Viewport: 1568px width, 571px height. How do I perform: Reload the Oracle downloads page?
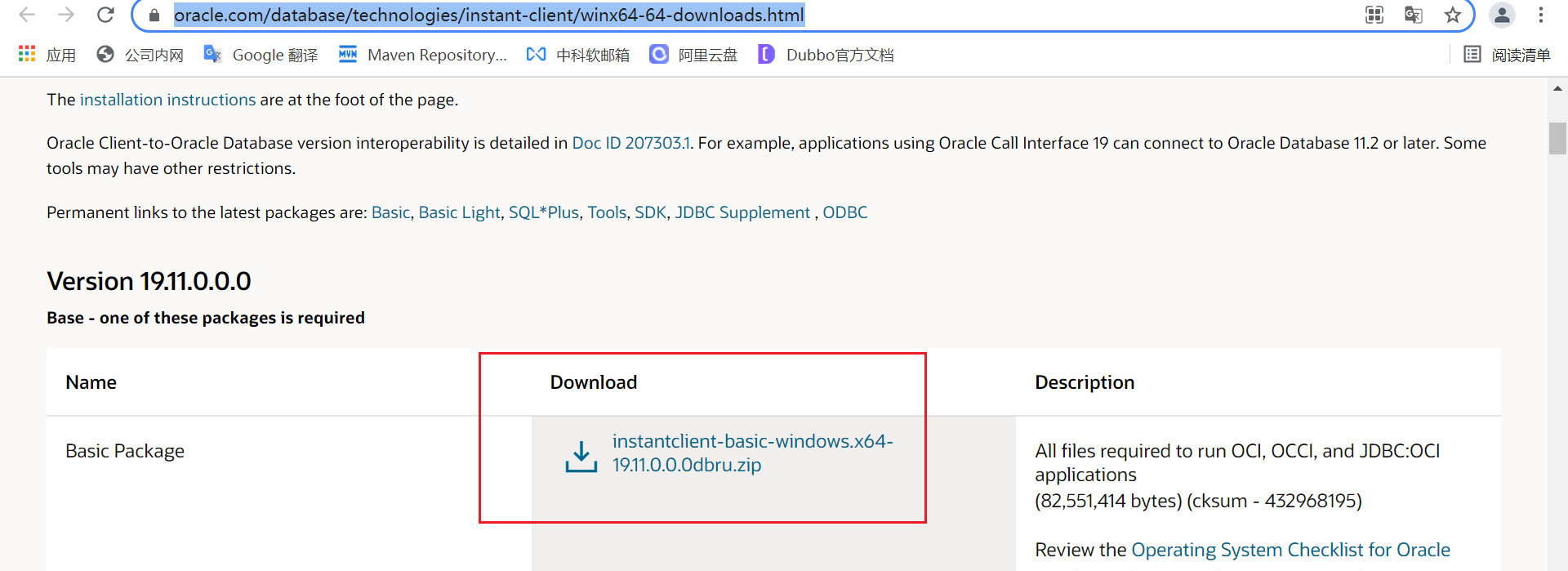click(105, 15)
